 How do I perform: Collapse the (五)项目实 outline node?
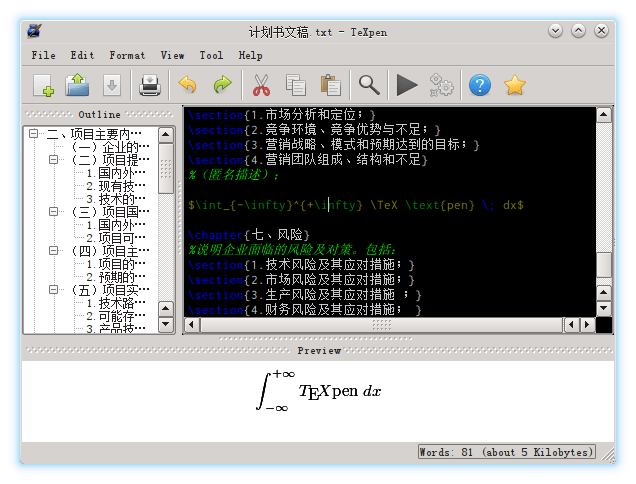(53, 289)
